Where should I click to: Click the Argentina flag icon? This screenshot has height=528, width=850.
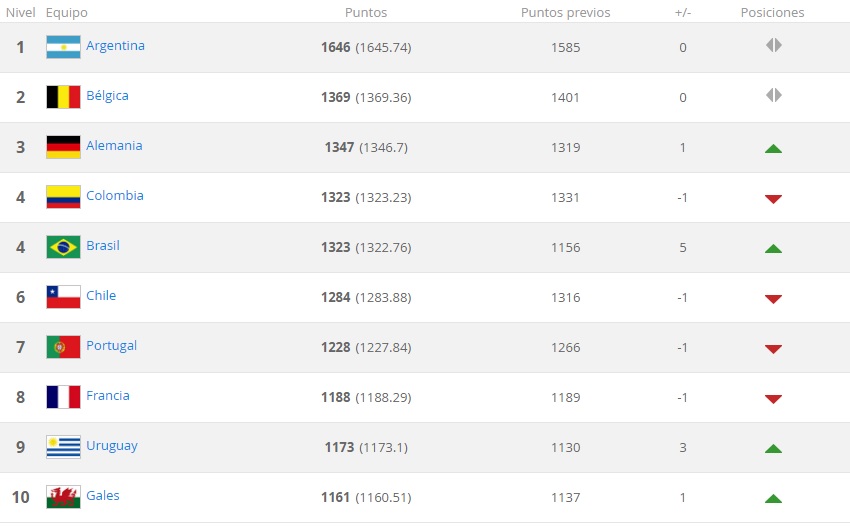coord(63,47)
